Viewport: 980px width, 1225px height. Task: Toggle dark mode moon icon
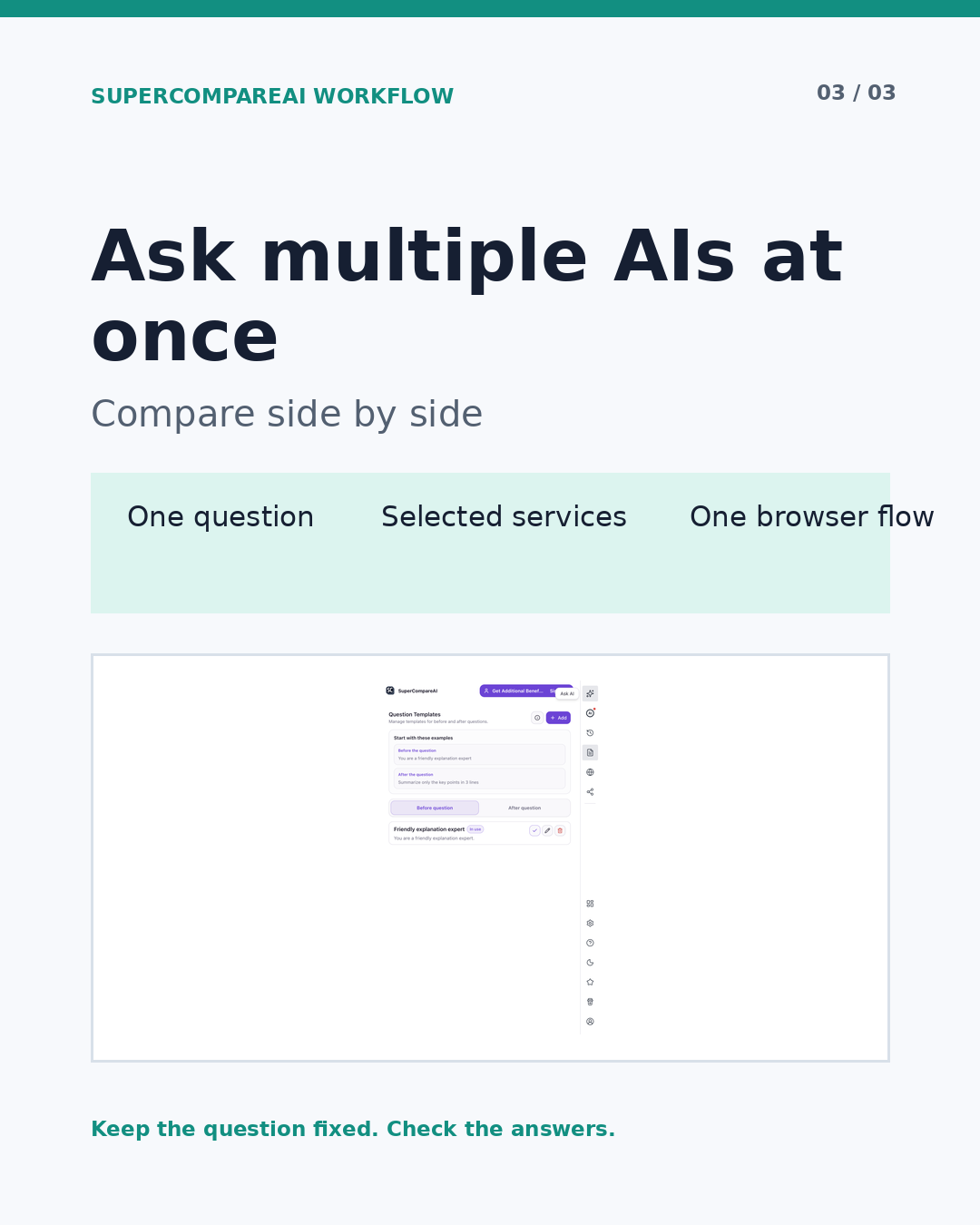click(x=590, y=963)
